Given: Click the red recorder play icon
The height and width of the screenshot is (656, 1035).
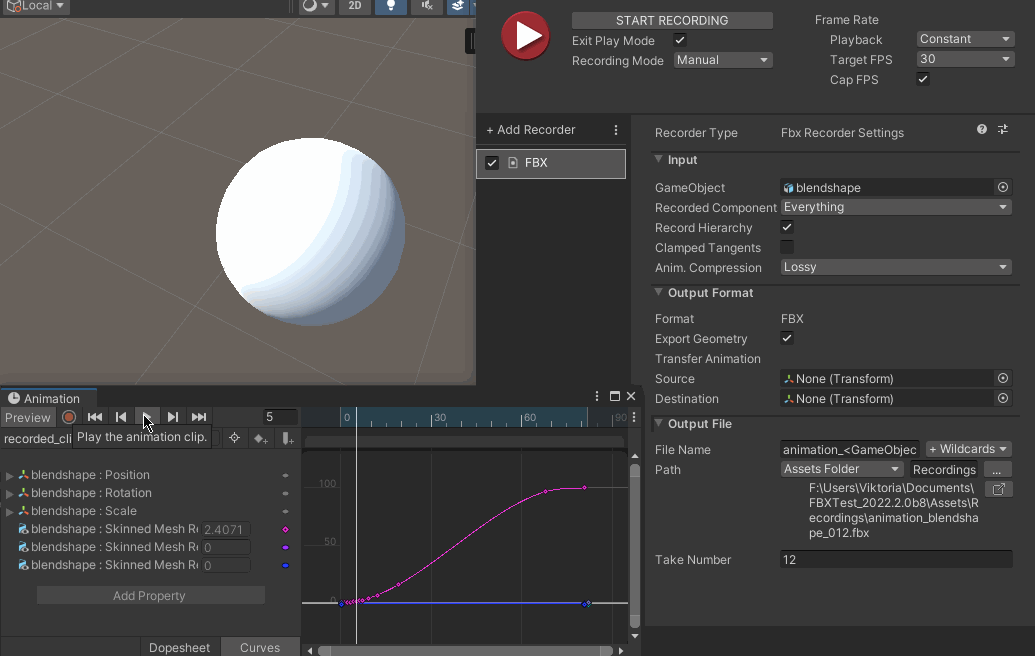Looking at the screenshot, I should click(x=524, y=36).
